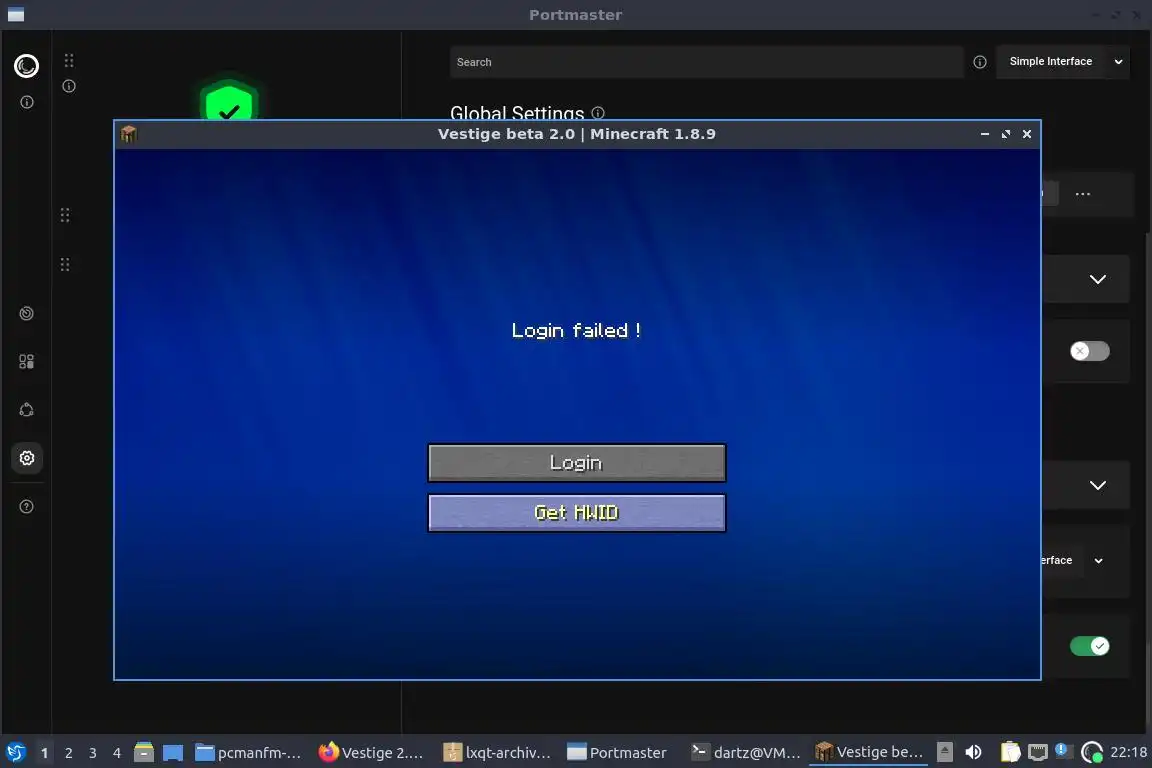
Task: Switch to lxqt-archiver taskbar window
Action: [x=497, y=753]
